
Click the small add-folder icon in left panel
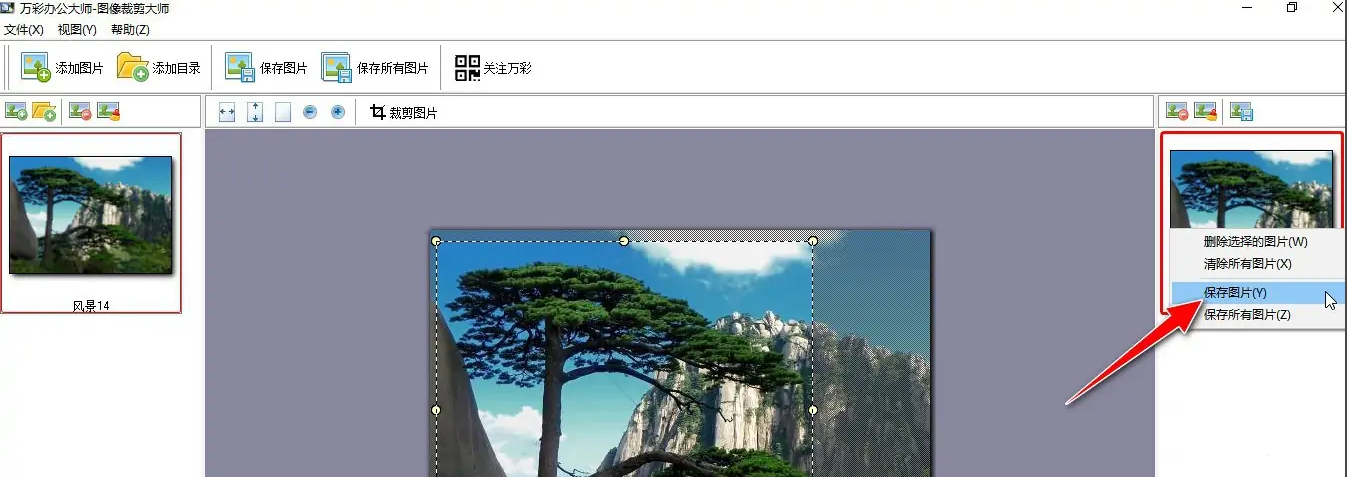coord(44,112)
